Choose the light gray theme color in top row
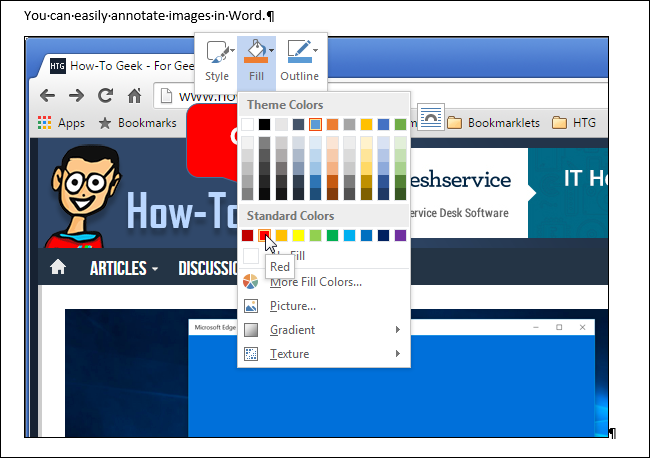The width and height of the screenshot is (650, 458). point(281,124)
